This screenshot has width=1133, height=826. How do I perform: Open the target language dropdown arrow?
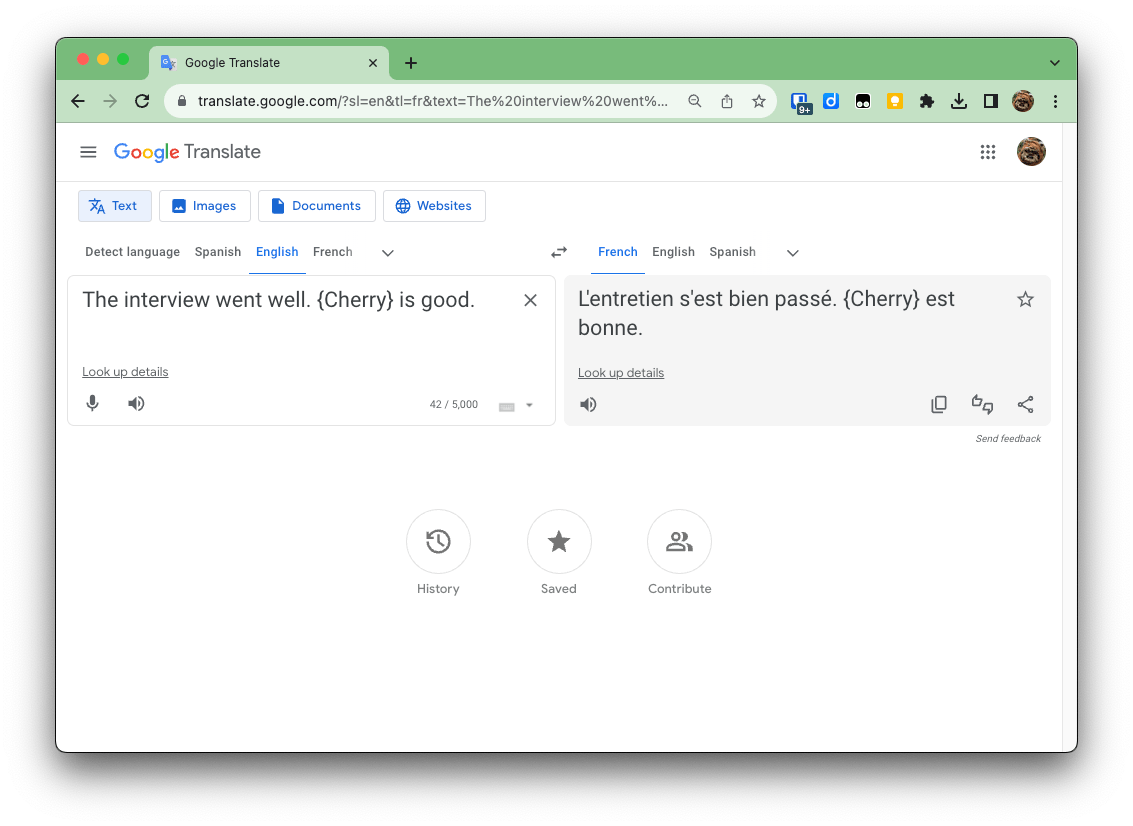click(x=792, y=253)
